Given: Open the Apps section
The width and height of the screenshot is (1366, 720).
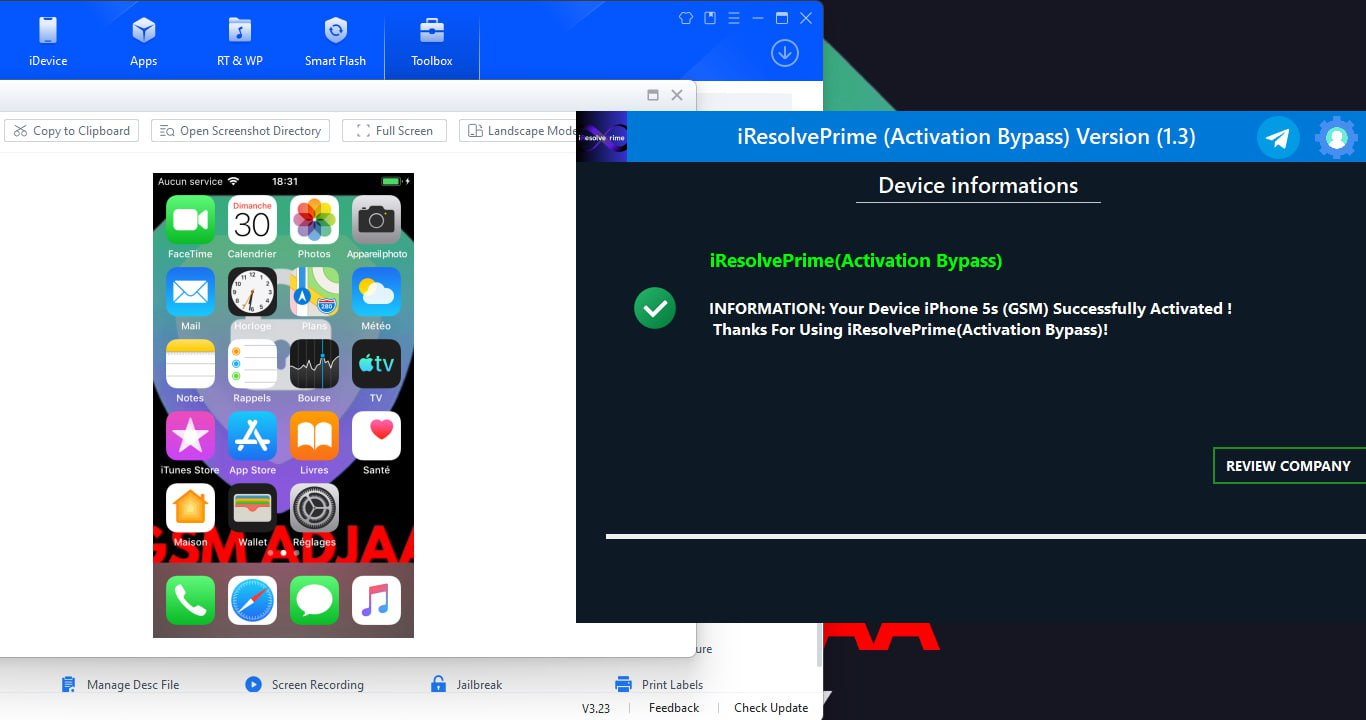Looking at the screenshot, I should coord(143,40).
